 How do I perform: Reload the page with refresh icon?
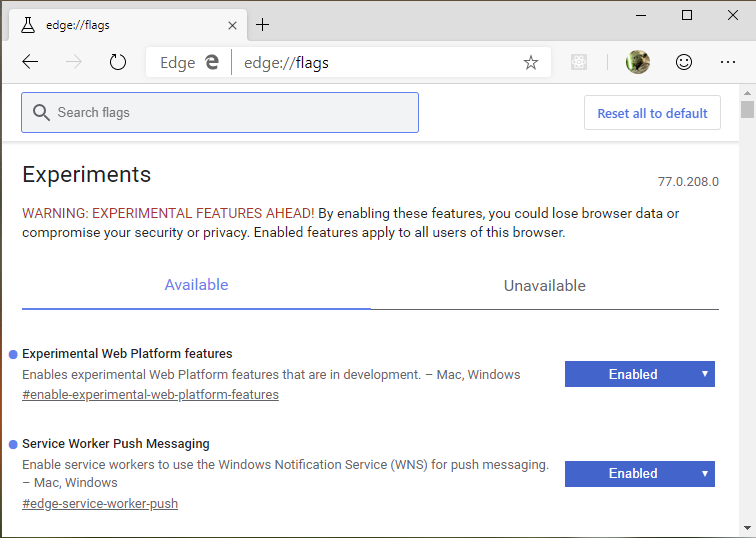(x=118, y=62)
